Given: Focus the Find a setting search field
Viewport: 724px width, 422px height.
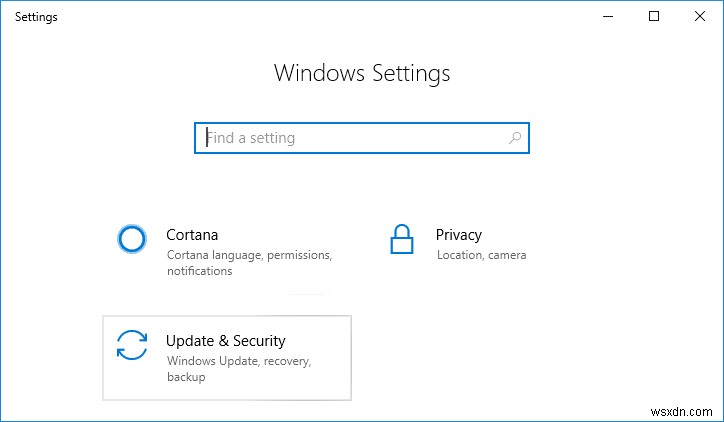Looking at the screenshot, I should (x=350, y=138).
